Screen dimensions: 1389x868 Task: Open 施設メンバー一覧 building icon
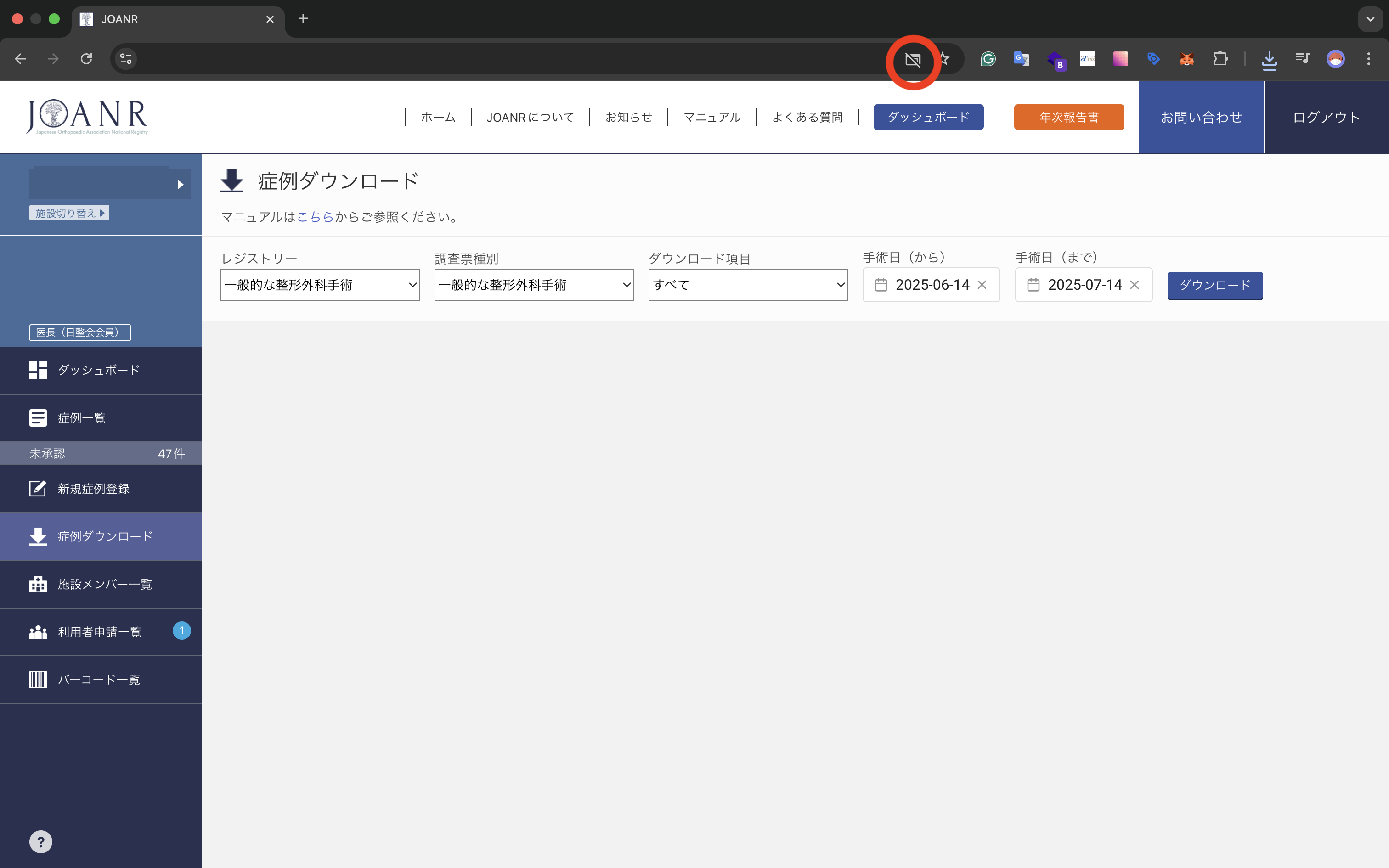pyautogui.click(x=38, y=584)
